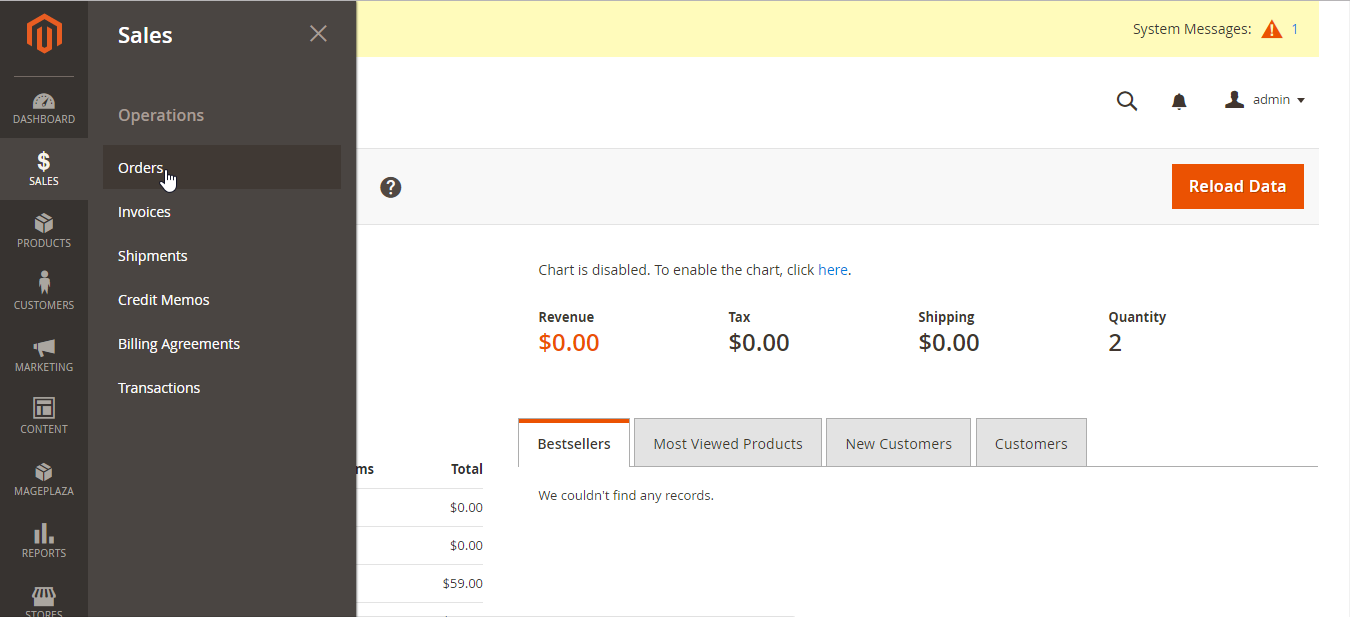Click the Magento logo icon
Image resolution: width=1350 pixels, height=617 pixels.
pyautogui.click(x=44, y=35)
